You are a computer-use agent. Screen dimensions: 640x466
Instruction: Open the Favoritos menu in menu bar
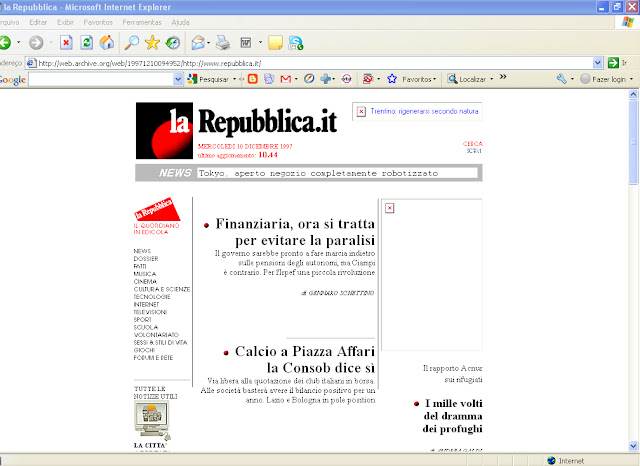click(98, 22)
